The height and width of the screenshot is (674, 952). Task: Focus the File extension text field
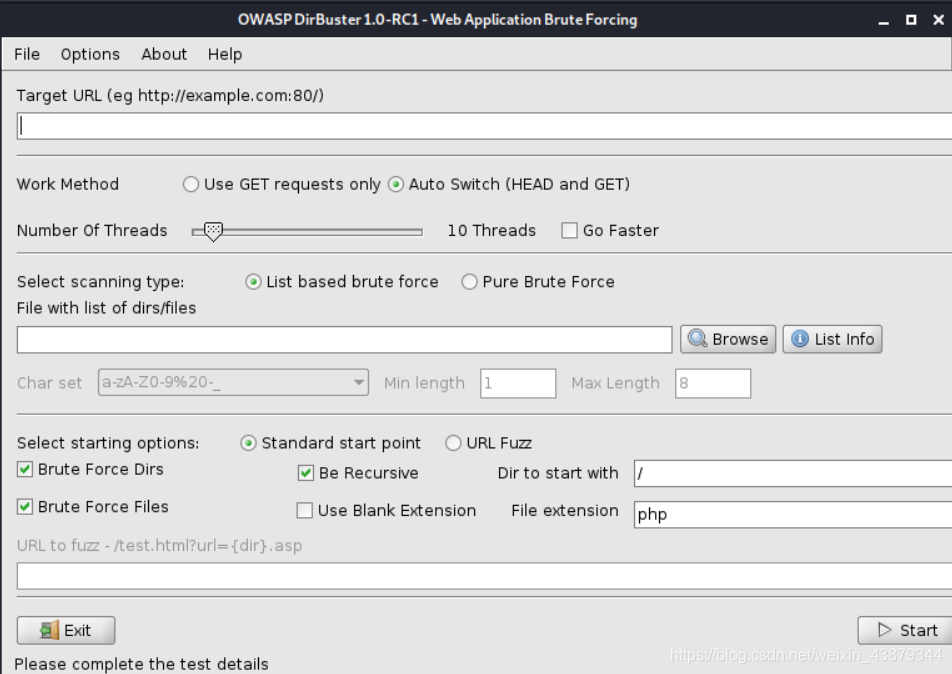[793, 515]
